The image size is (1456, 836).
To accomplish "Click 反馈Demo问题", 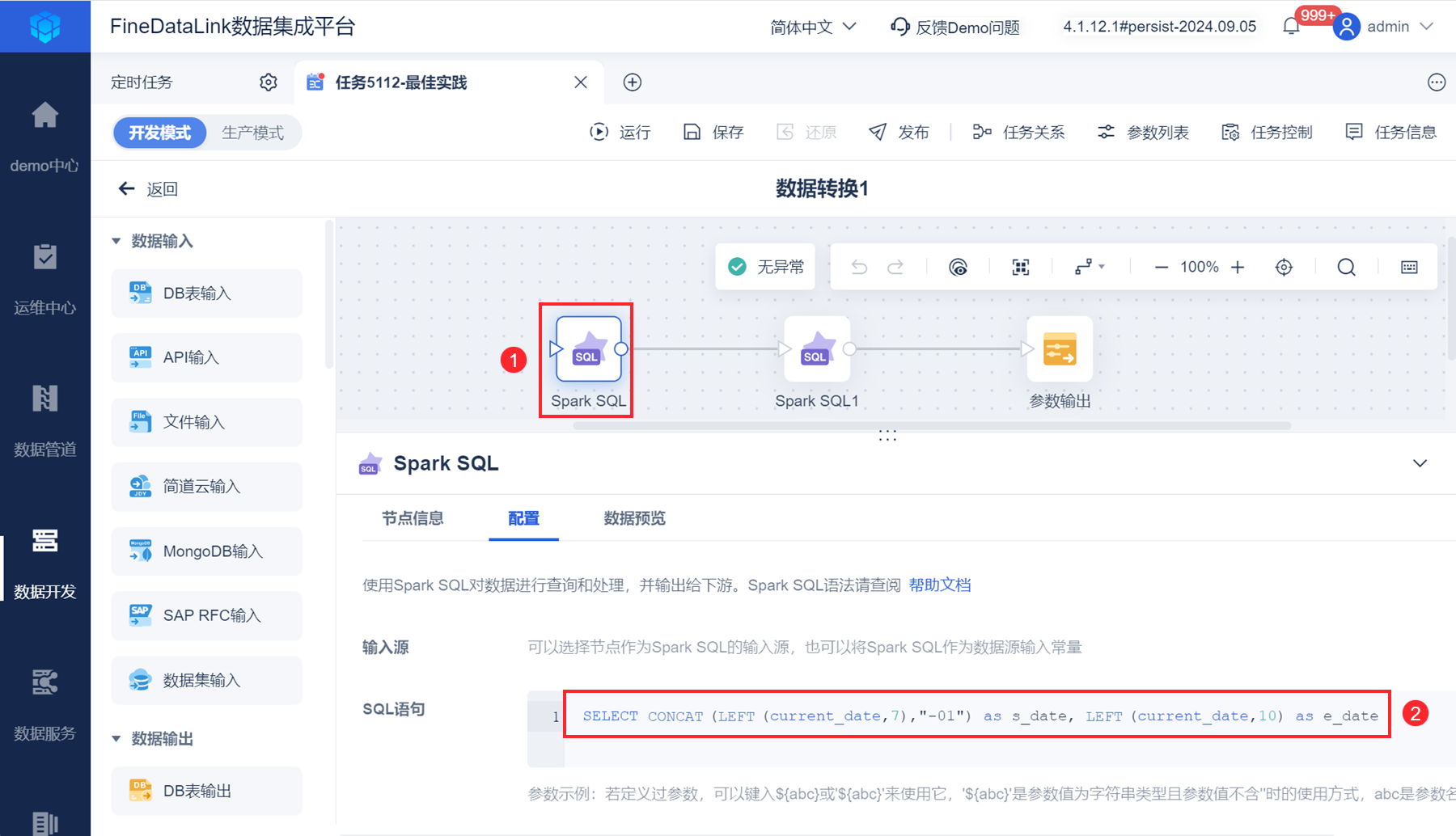I will [954, 27].
